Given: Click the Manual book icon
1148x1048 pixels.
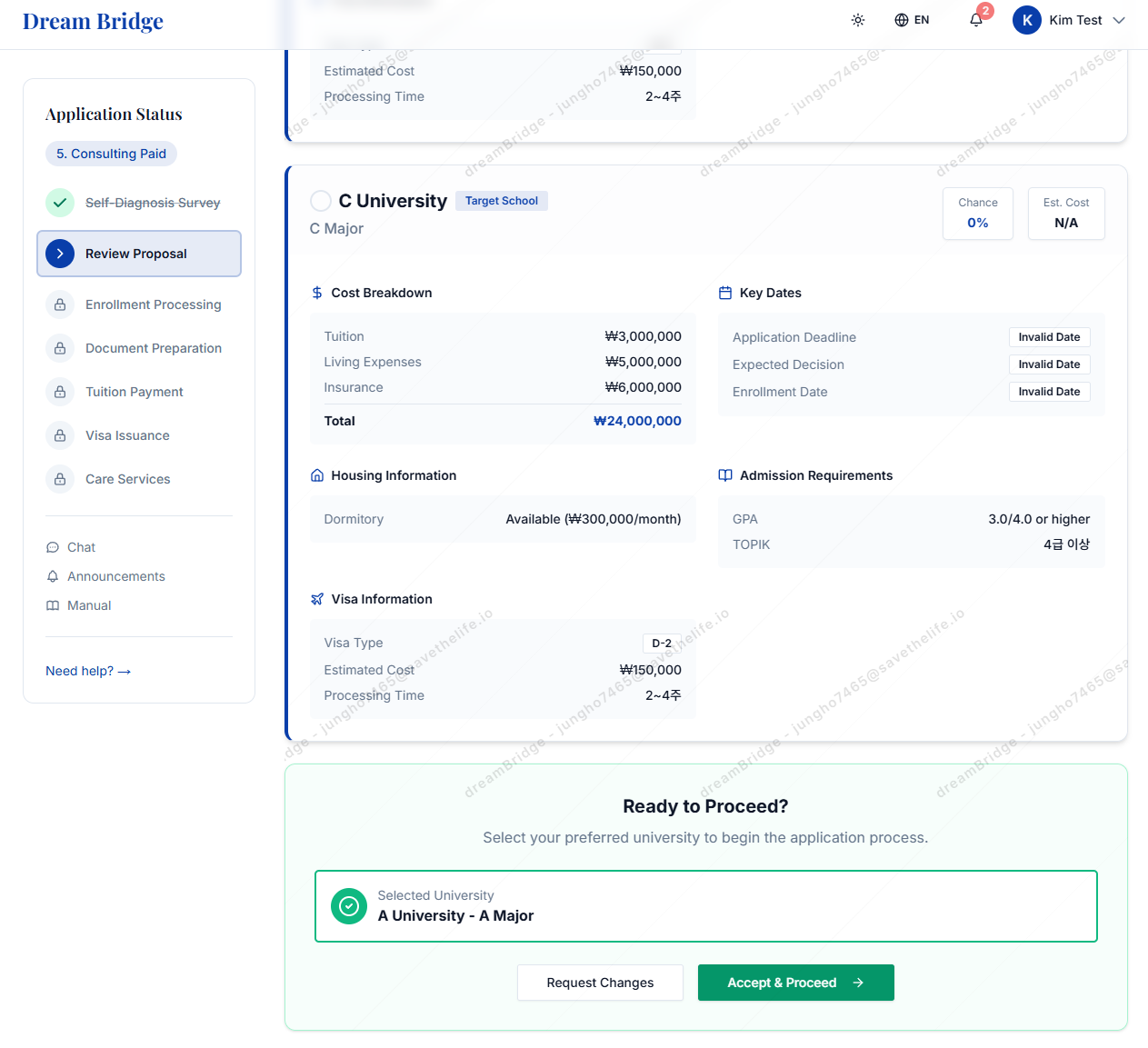Looking at the screenshot, I should pos(53,605).
